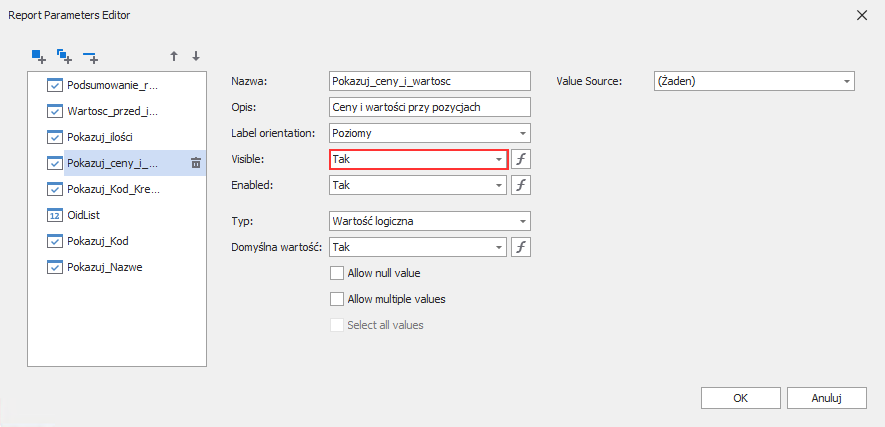885x427 pixels.
Task: Click the add group icon
Action: pos(64,56)
